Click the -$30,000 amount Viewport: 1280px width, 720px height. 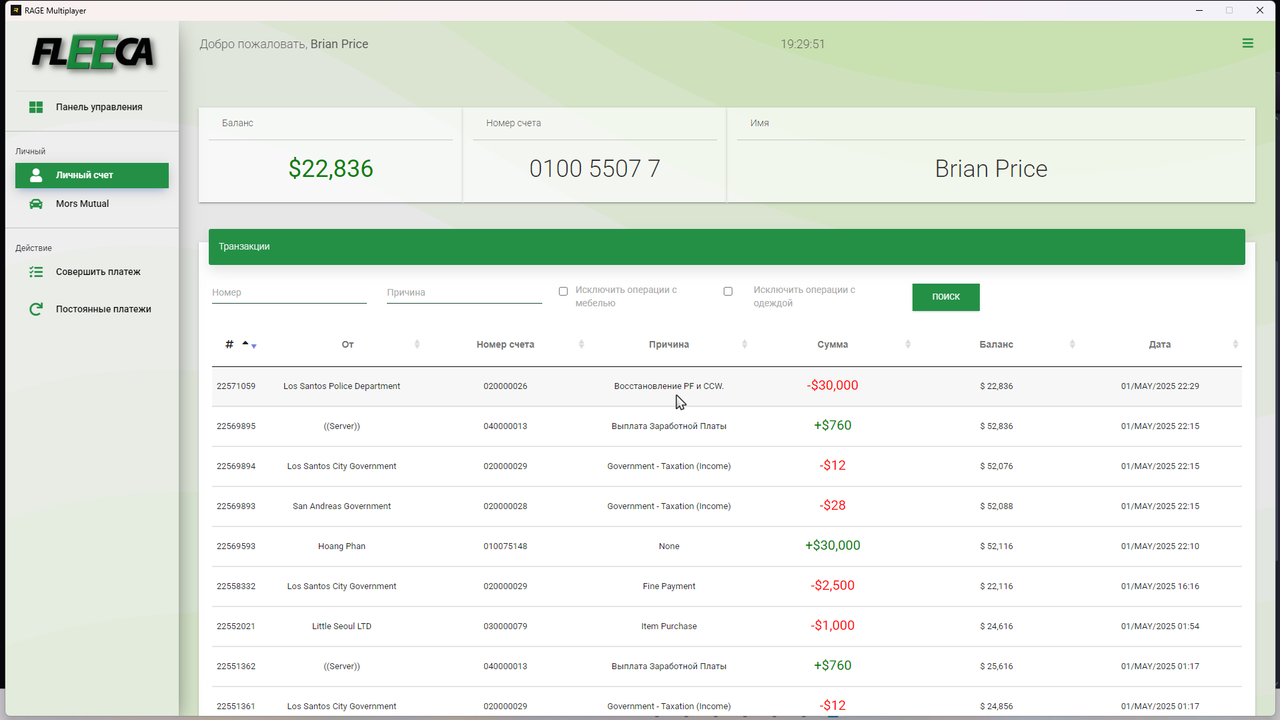(832, 386)
